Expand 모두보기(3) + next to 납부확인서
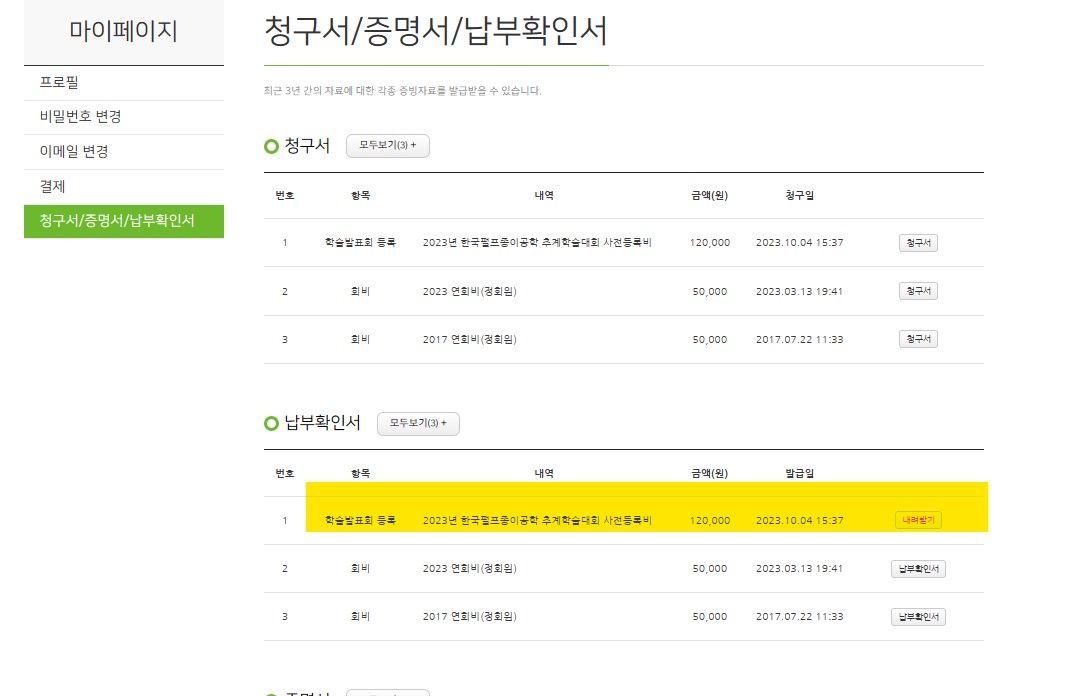Viewport: 1079px width, 696px height. 418,423
